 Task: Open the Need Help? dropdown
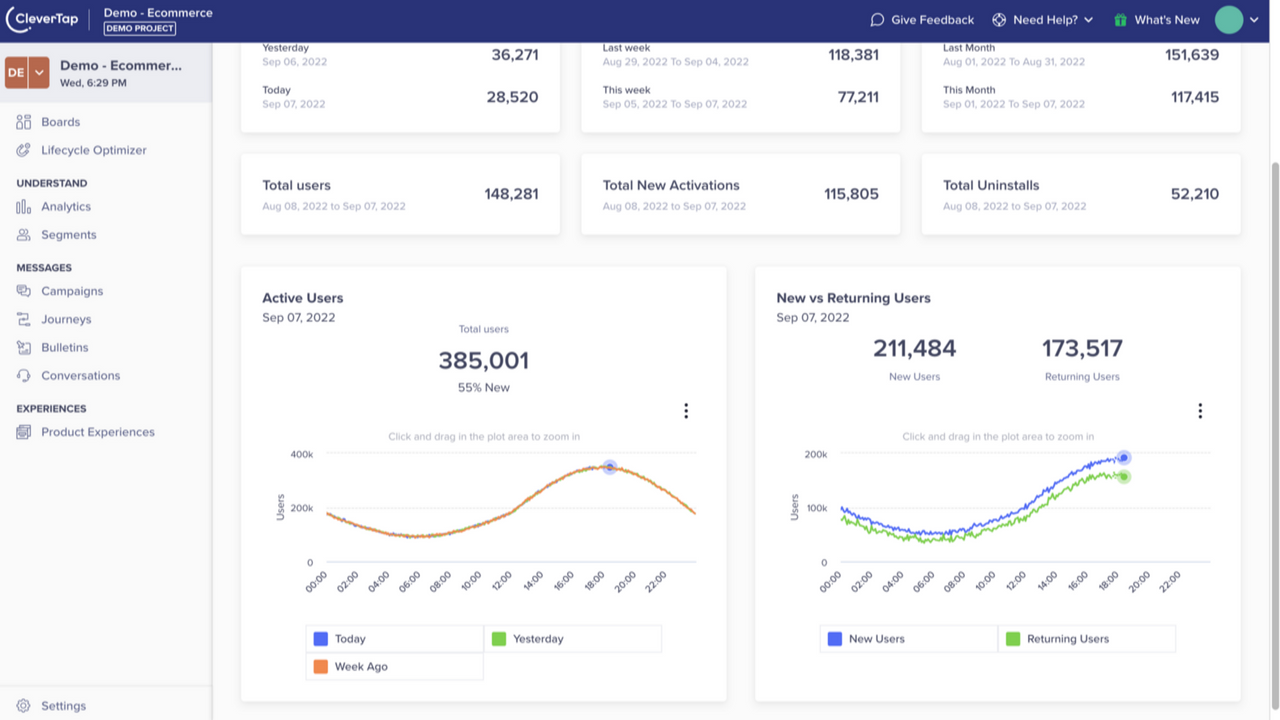click(x=1043, y=19)
